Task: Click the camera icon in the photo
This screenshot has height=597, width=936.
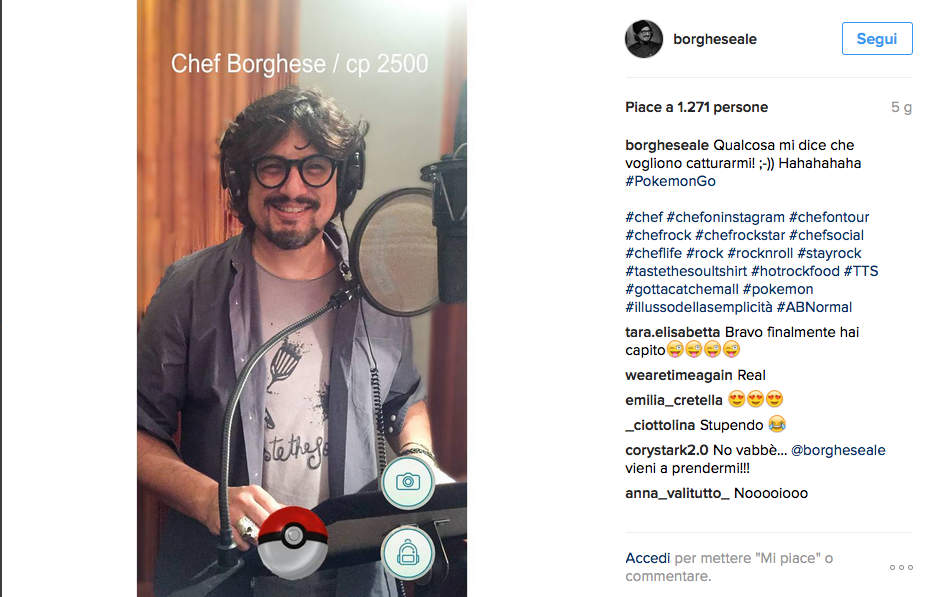Action: (408, 482)
